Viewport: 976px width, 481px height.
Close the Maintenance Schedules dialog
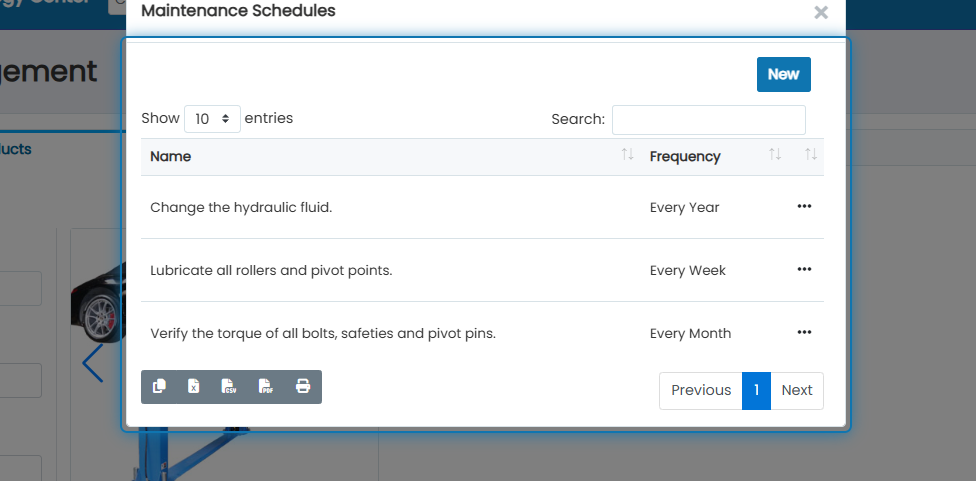(821, 12)
